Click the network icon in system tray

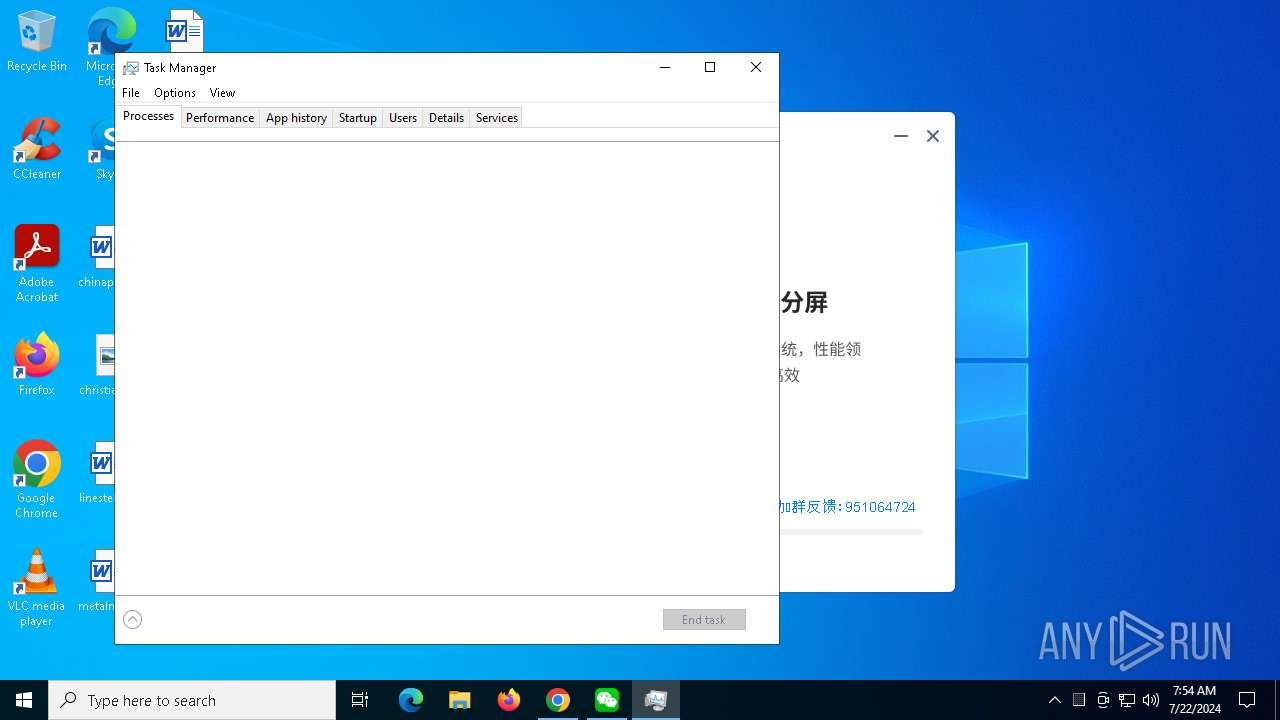click(x=1127, y=700)
